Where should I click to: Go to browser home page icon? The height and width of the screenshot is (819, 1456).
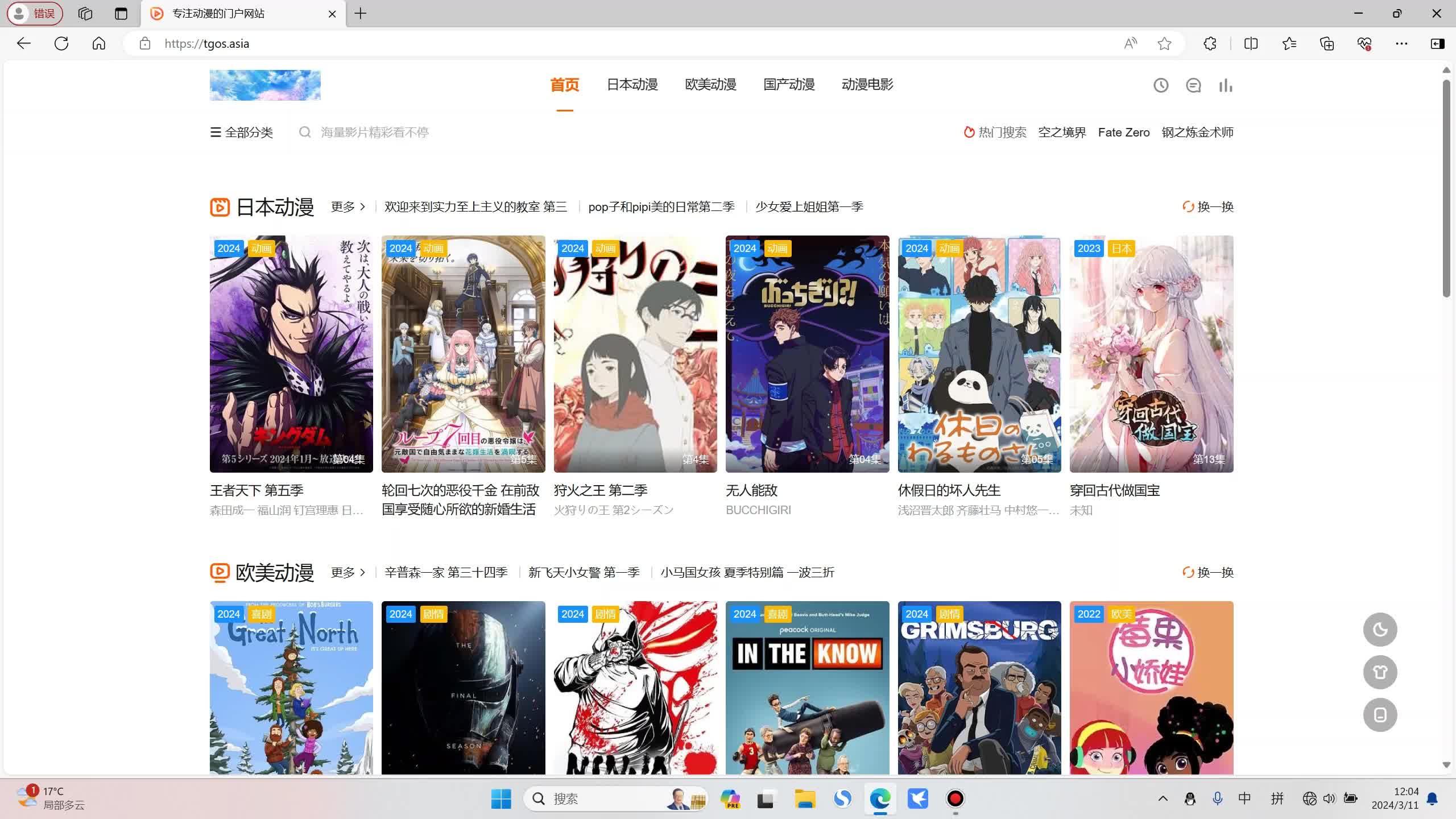[99, 43]
